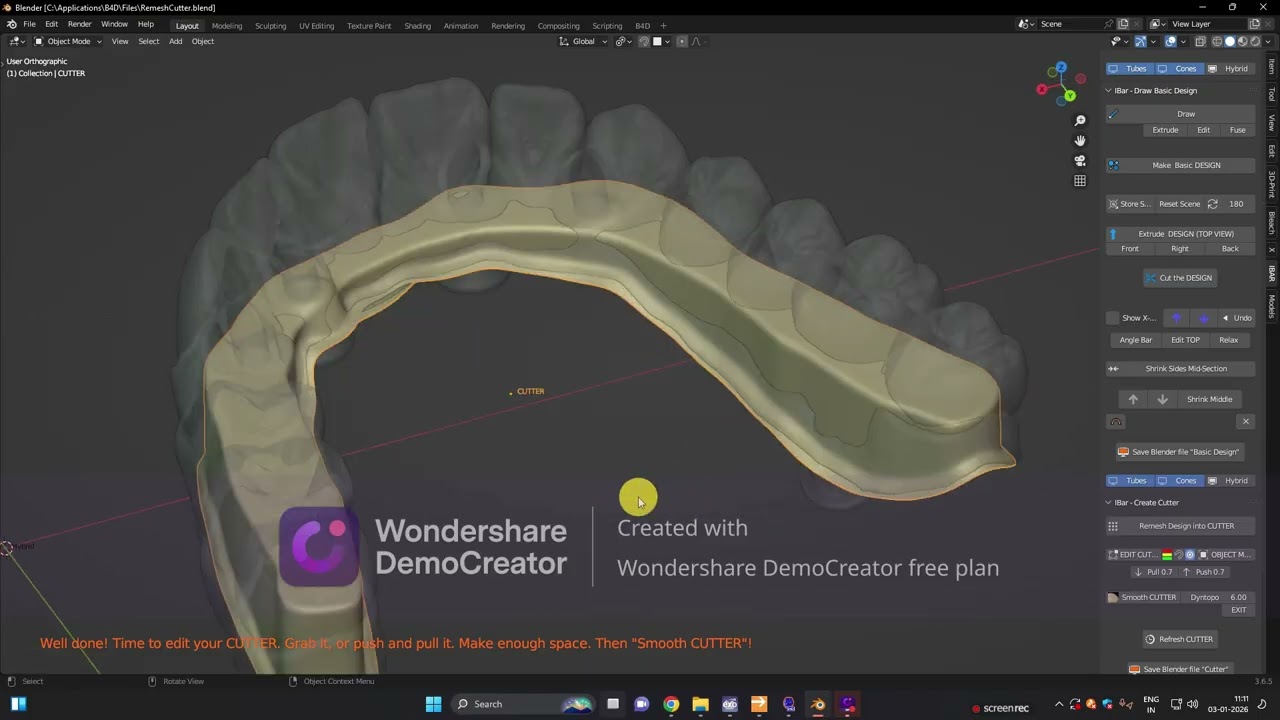Click the Cut the DESIGN button
Viewport: 1280px width, 720px height.
pyautogui.click(x=1180, y=278)
